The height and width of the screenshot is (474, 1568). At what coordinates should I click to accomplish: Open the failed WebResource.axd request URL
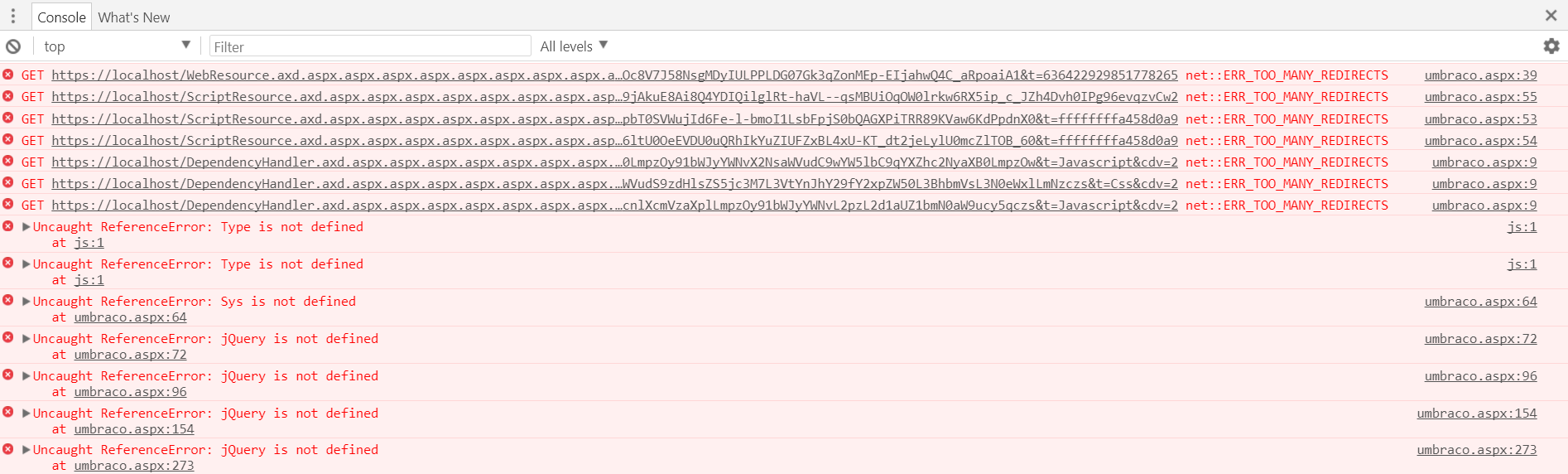(614, 75)
